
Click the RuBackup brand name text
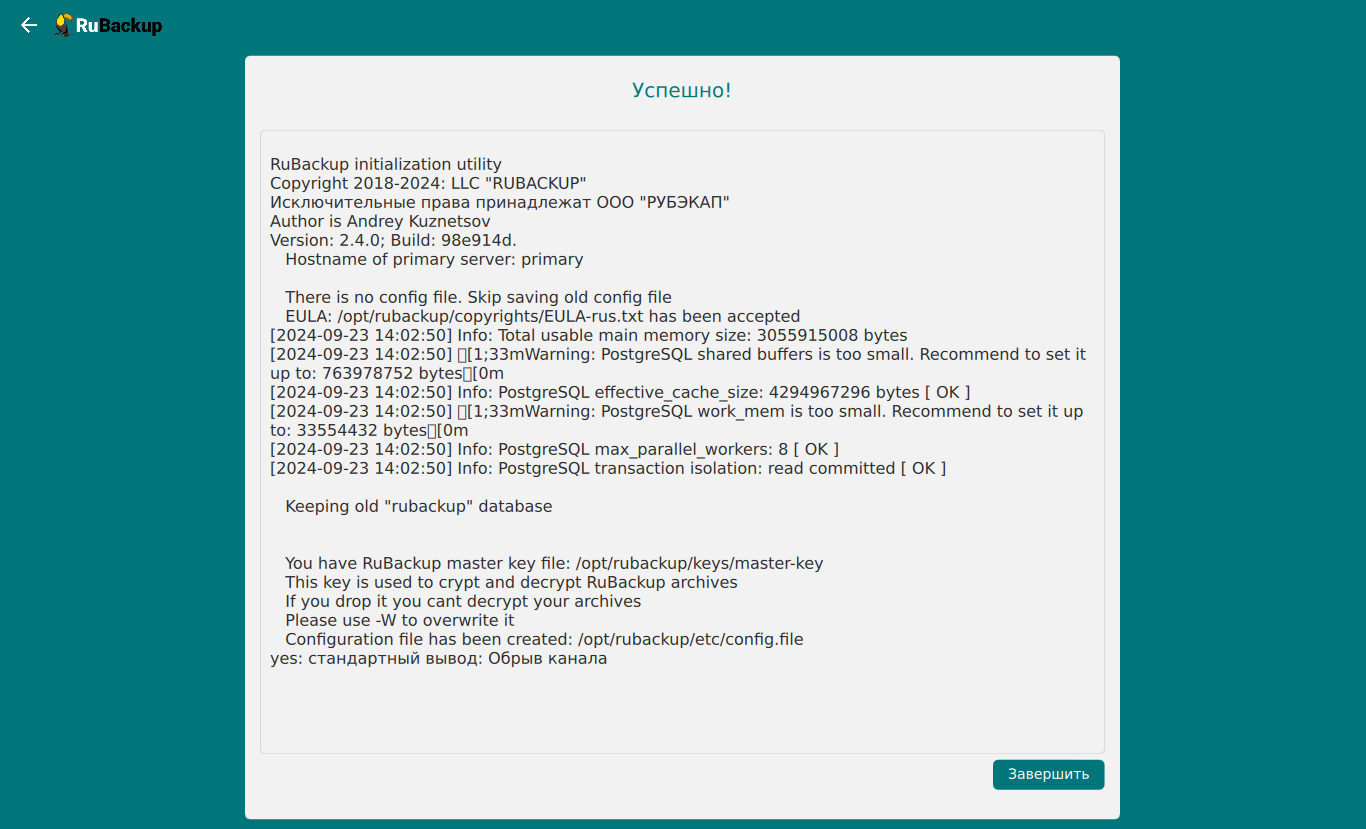pyautogui.click(x=119, y=26)
